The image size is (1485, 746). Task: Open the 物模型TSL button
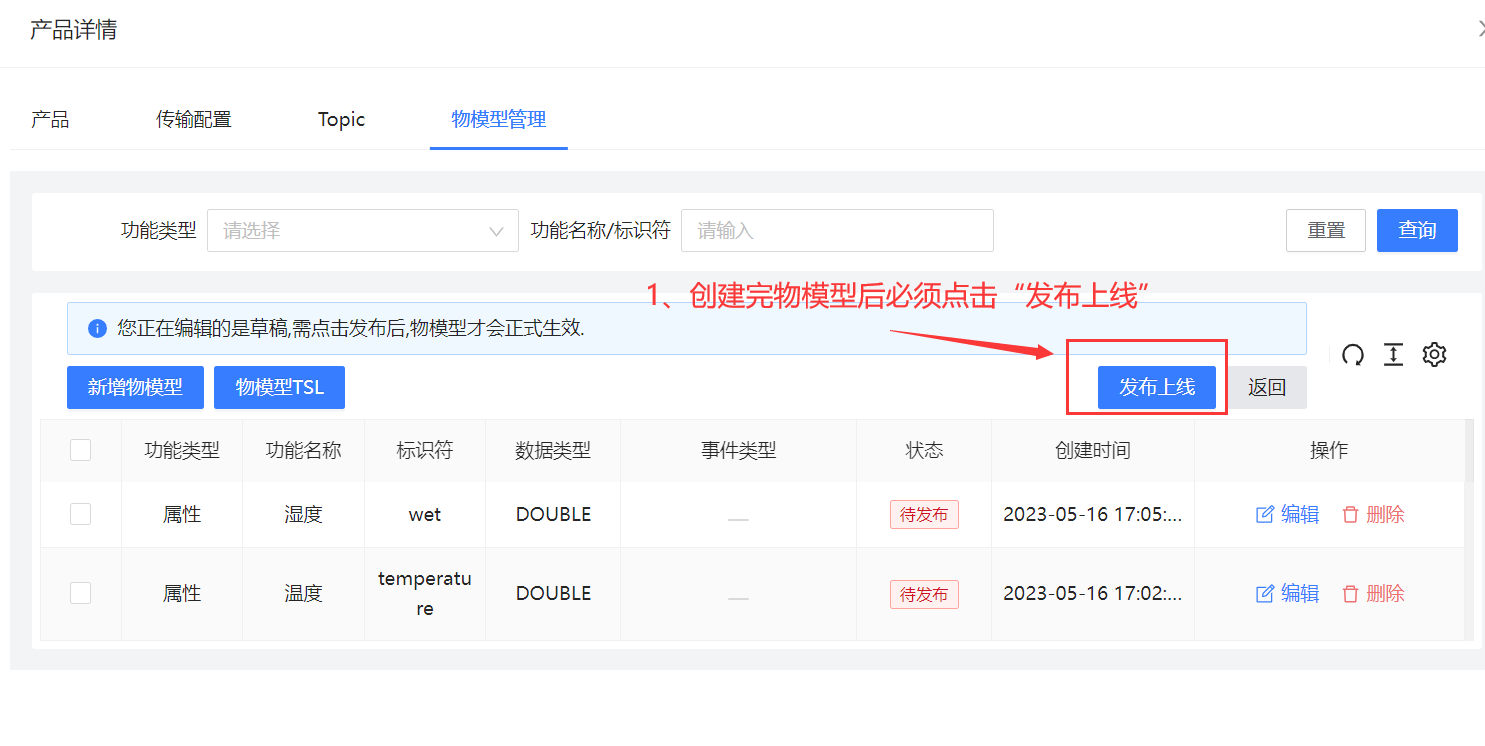tap(279, 387)
